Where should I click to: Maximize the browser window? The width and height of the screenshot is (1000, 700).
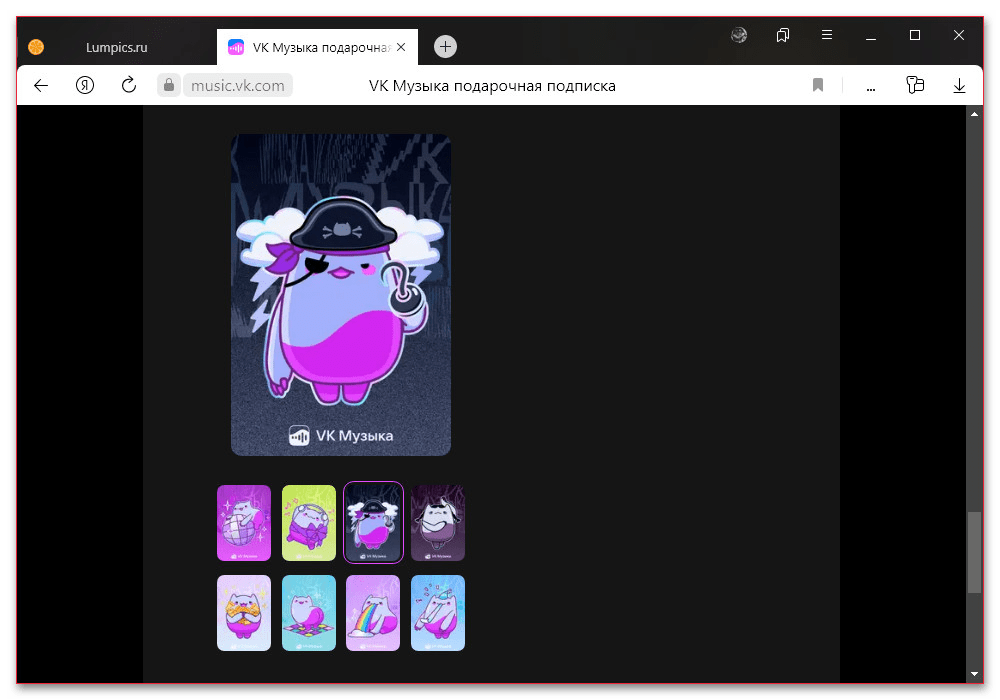click(x=915, y=35)
